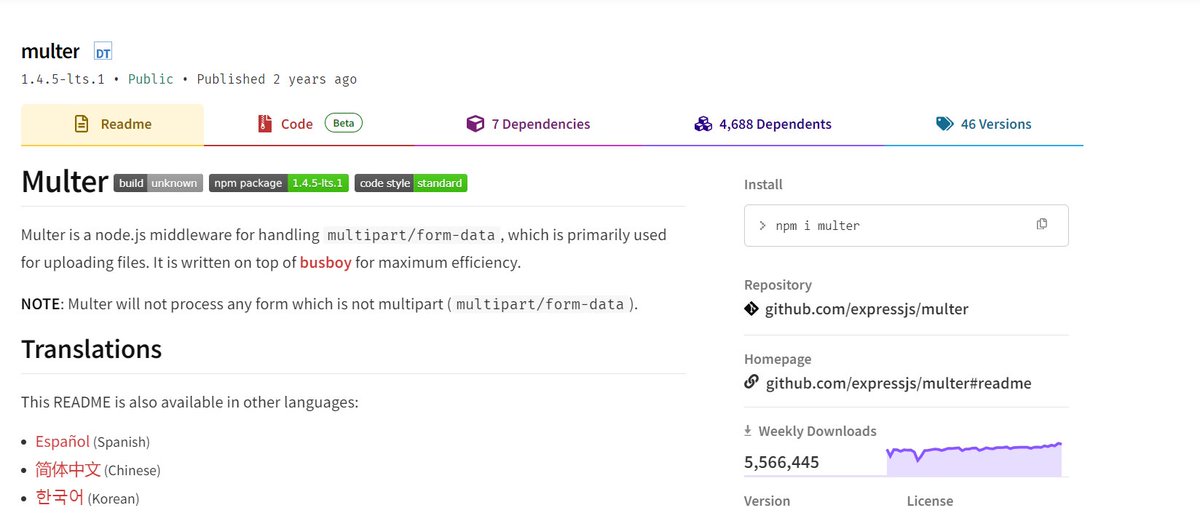Click the chain link icon beside homepage
This screenshot has width=1200, height=513.
[752, 383]
